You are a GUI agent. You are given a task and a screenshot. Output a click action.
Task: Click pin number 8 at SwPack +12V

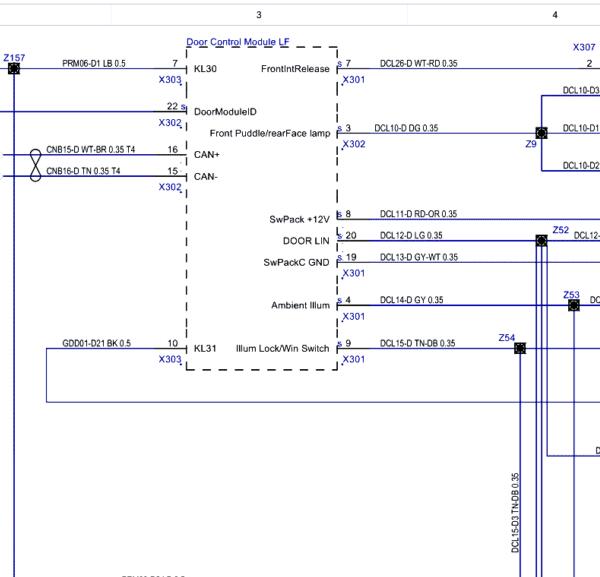coord(348,214)
